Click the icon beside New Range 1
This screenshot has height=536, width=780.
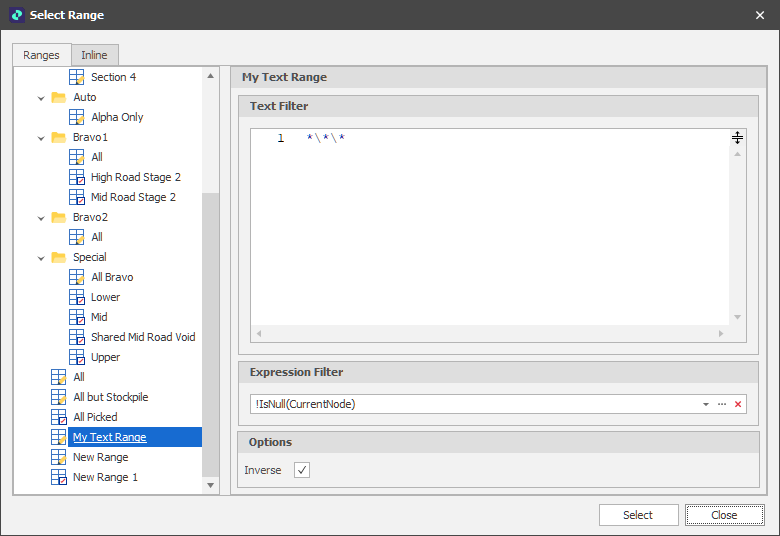click(x=59, y=477)
